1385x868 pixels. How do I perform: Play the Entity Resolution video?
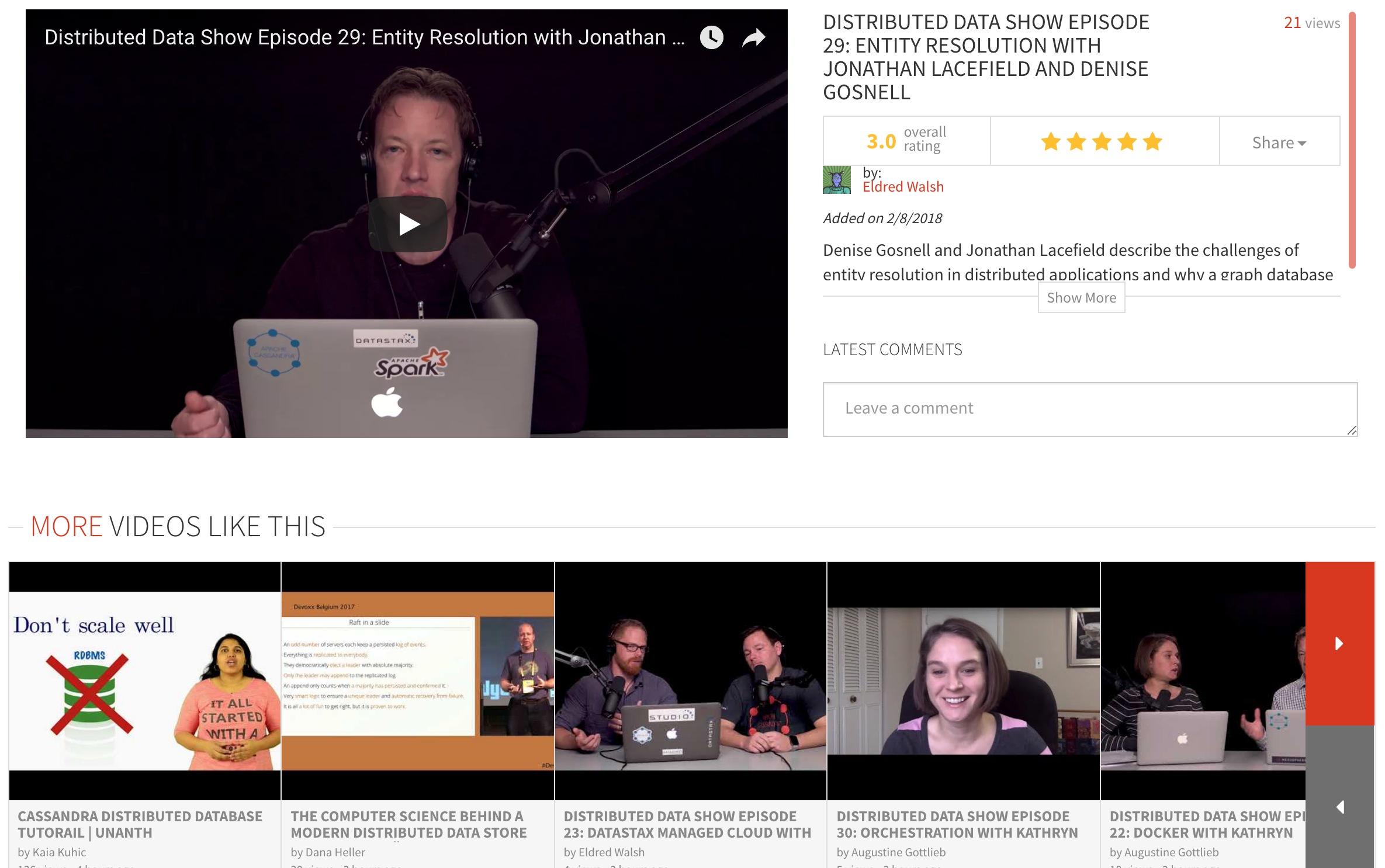407,224
